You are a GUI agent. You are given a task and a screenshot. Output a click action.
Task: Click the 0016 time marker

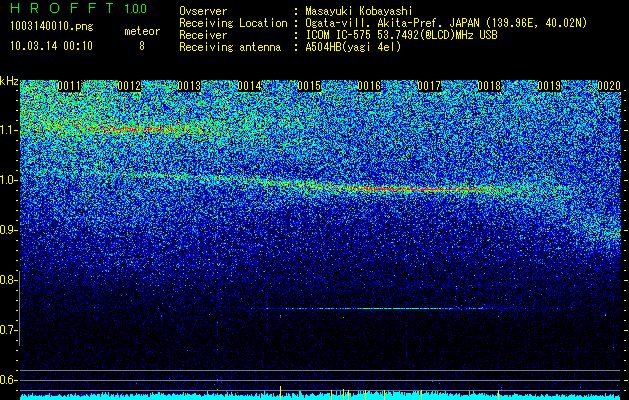point(369,86)
